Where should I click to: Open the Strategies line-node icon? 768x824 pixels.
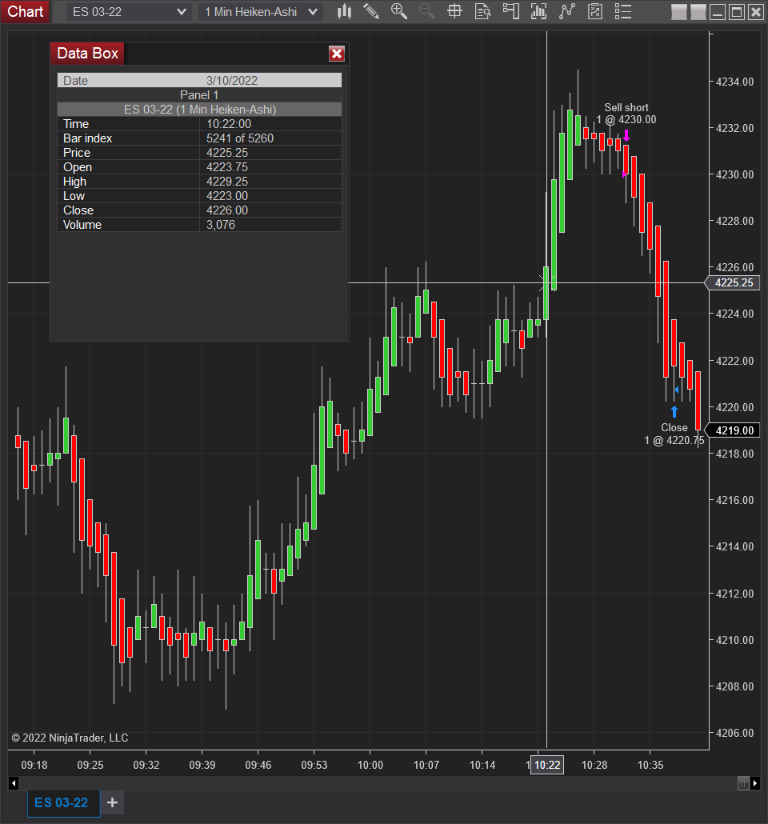click(567, 12)
